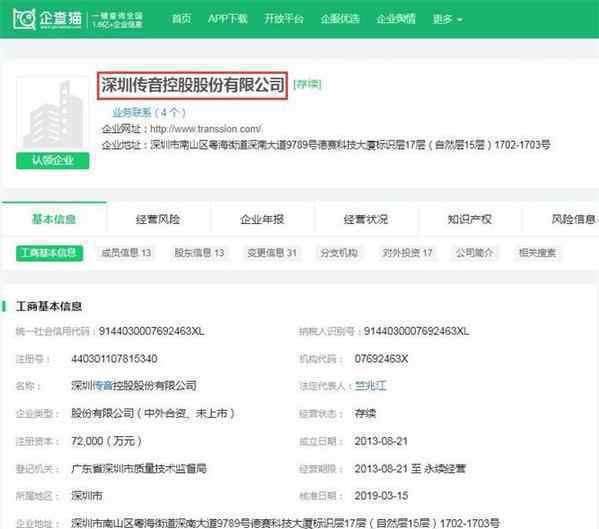Jump to 公司简介 section
Image resolution: width=599 pixels, height=529 pixels.
click(474, 253)
